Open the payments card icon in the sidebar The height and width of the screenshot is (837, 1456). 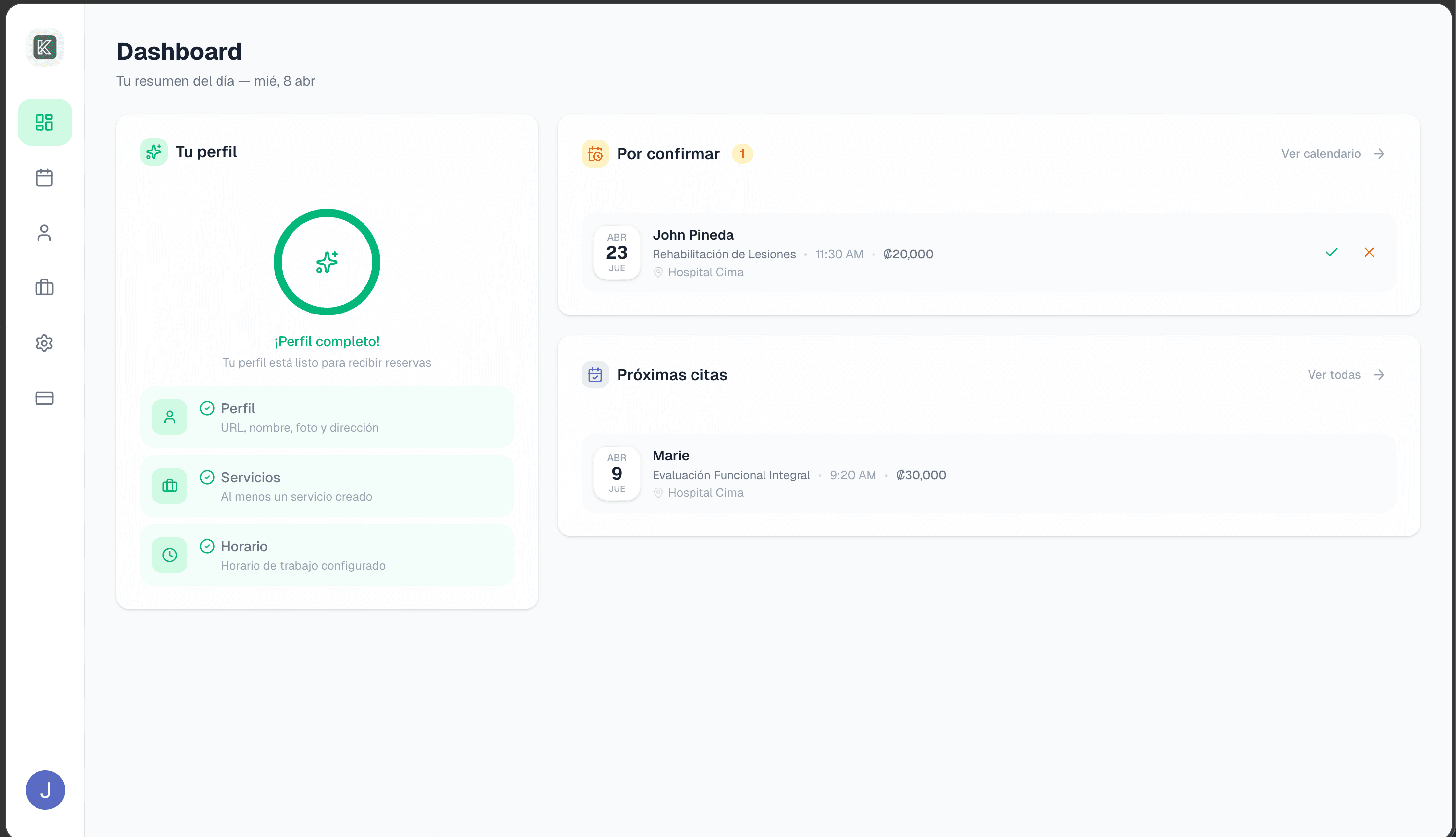pyautogui.click(x=44, y=398)
